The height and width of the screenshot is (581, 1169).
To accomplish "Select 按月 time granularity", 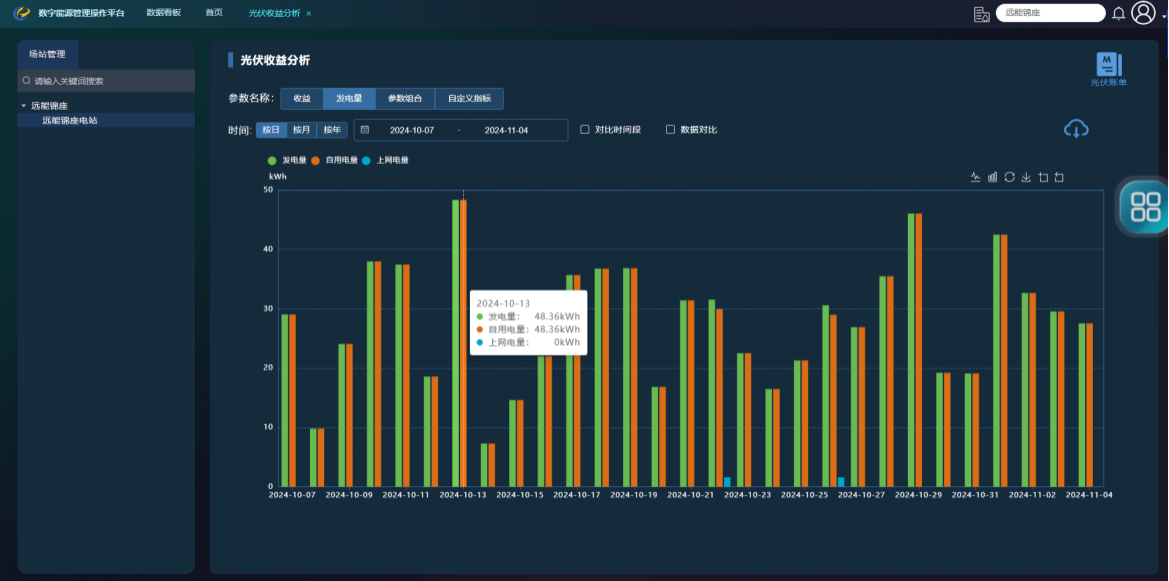I will click(301, 130).
